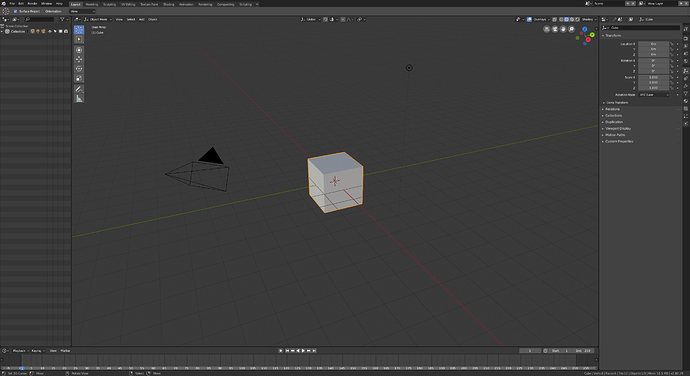Toggle the Overlays visibility button
The height and width of the screenshot is (376, 690).
pyautogui.click(x=529, y=19)
